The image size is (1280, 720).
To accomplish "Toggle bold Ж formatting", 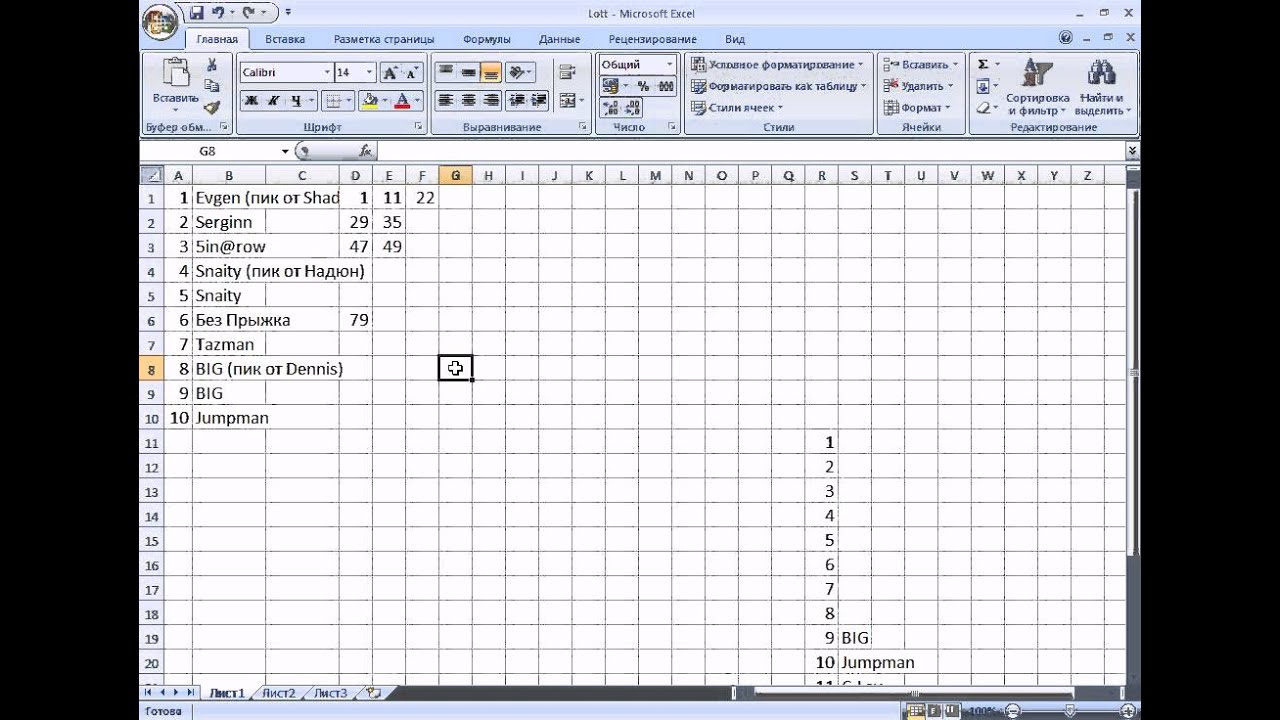I will (251, 101).
